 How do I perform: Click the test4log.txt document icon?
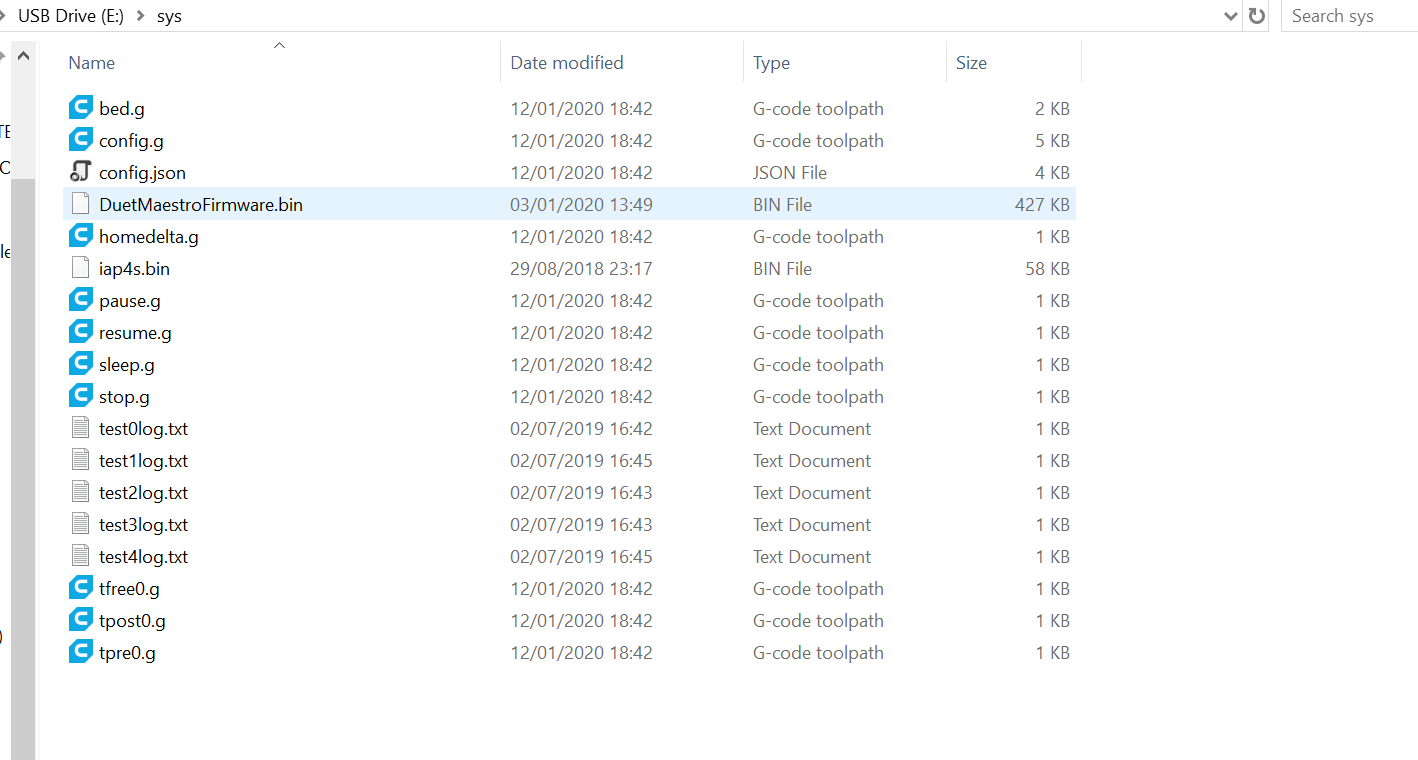[81, 556]
